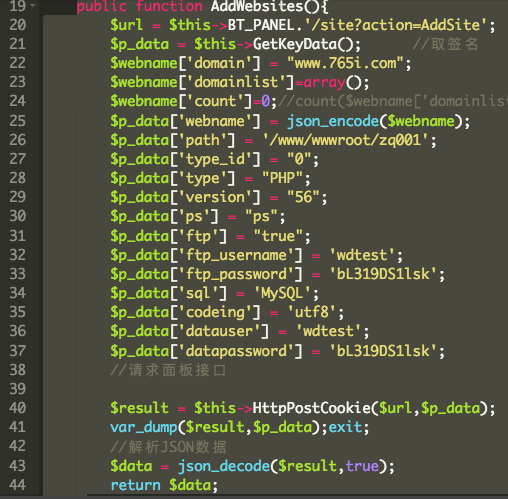
Task: Click the ftp_password value 'bL319DS1lsk'
Action: click(383, 274)
